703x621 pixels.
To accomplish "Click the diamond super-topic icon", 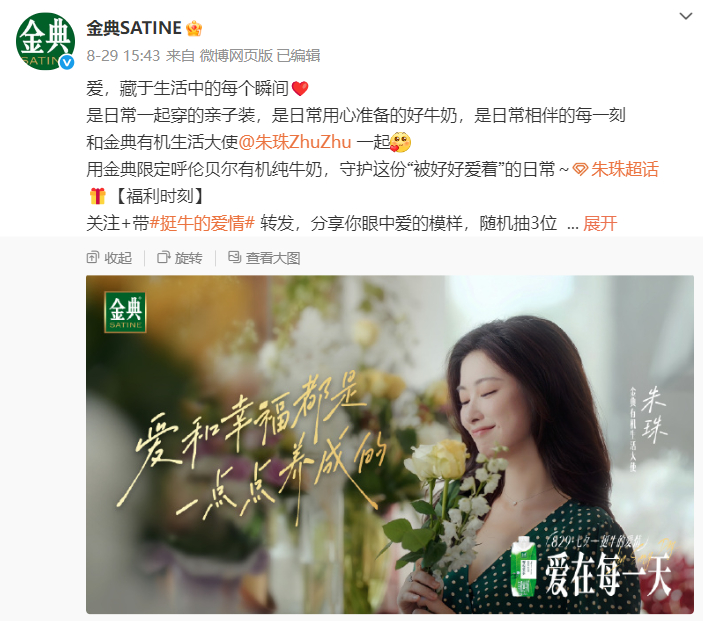I will tap(581, 169).
